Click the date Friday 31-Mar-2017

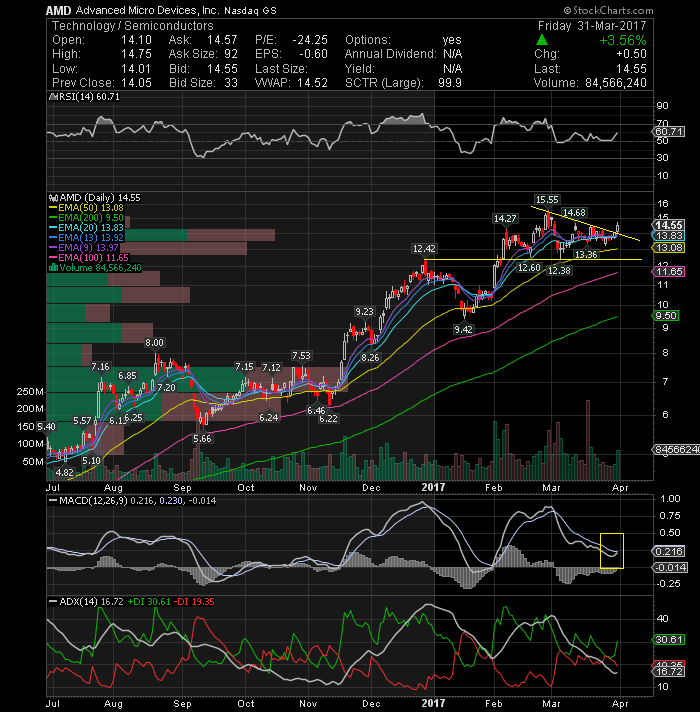point(592,26)
